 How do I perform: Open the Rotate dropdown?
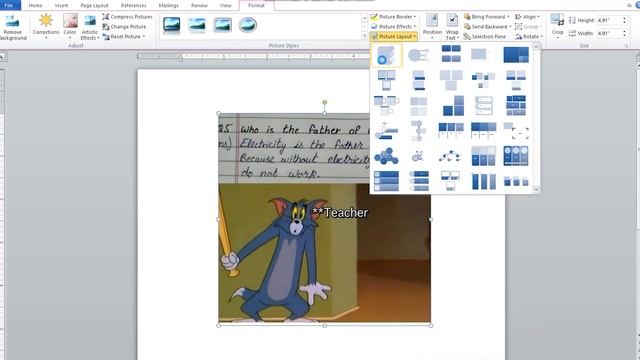click(x=529, y=36)
